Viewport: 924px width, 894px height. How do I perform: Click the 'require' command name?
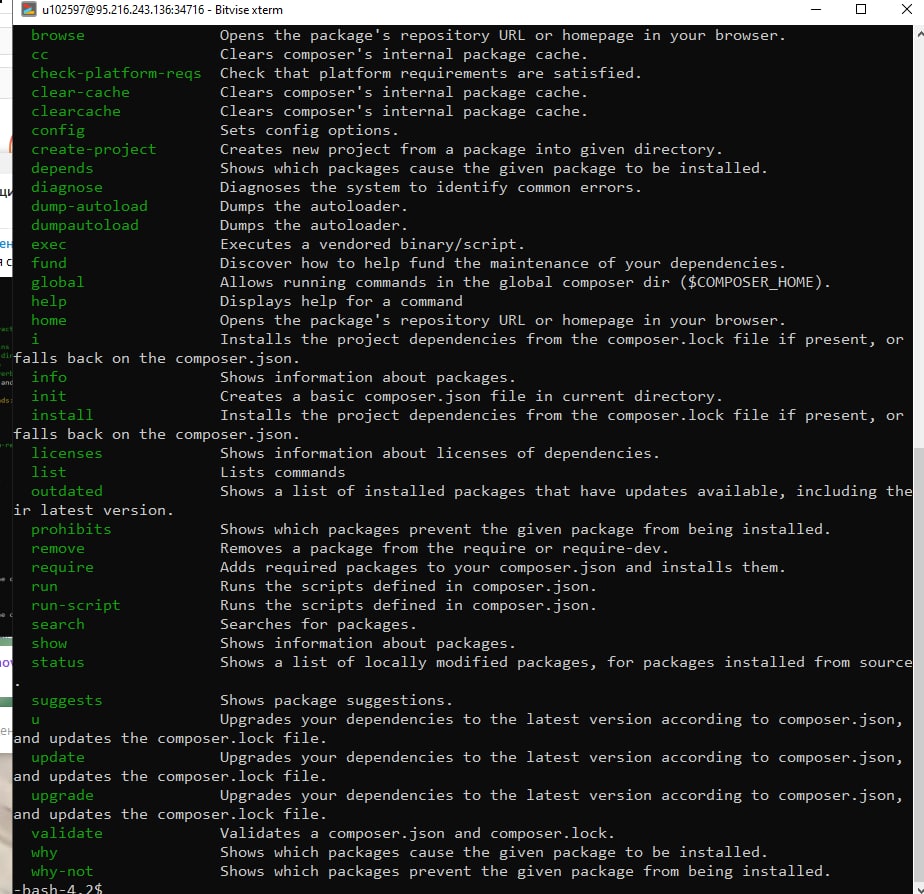click(62, 568)
